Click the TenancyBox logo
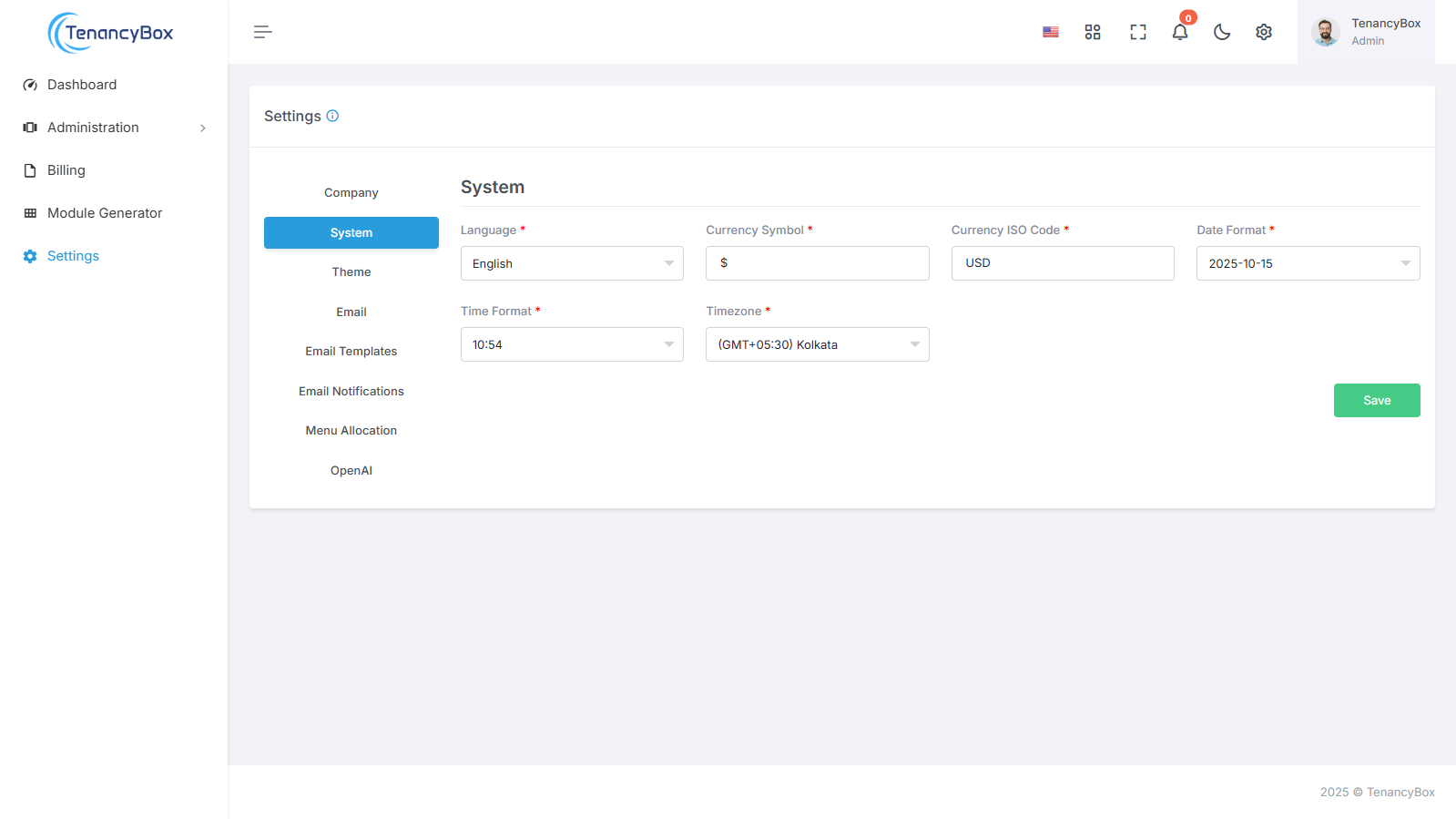Image resolution: width=1456 pixels, height=819 pixels. 111,33
